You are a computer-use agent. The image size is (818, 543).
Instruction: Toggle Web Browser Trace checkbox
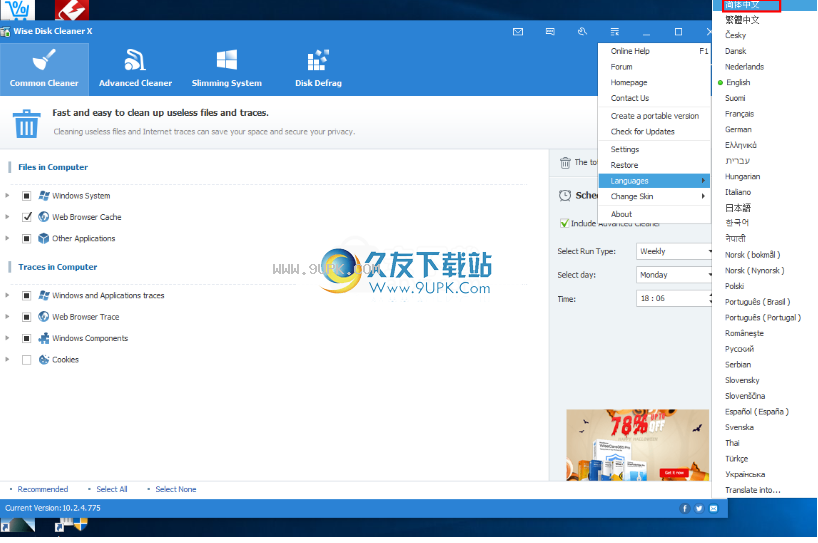(x=27, y=317)
